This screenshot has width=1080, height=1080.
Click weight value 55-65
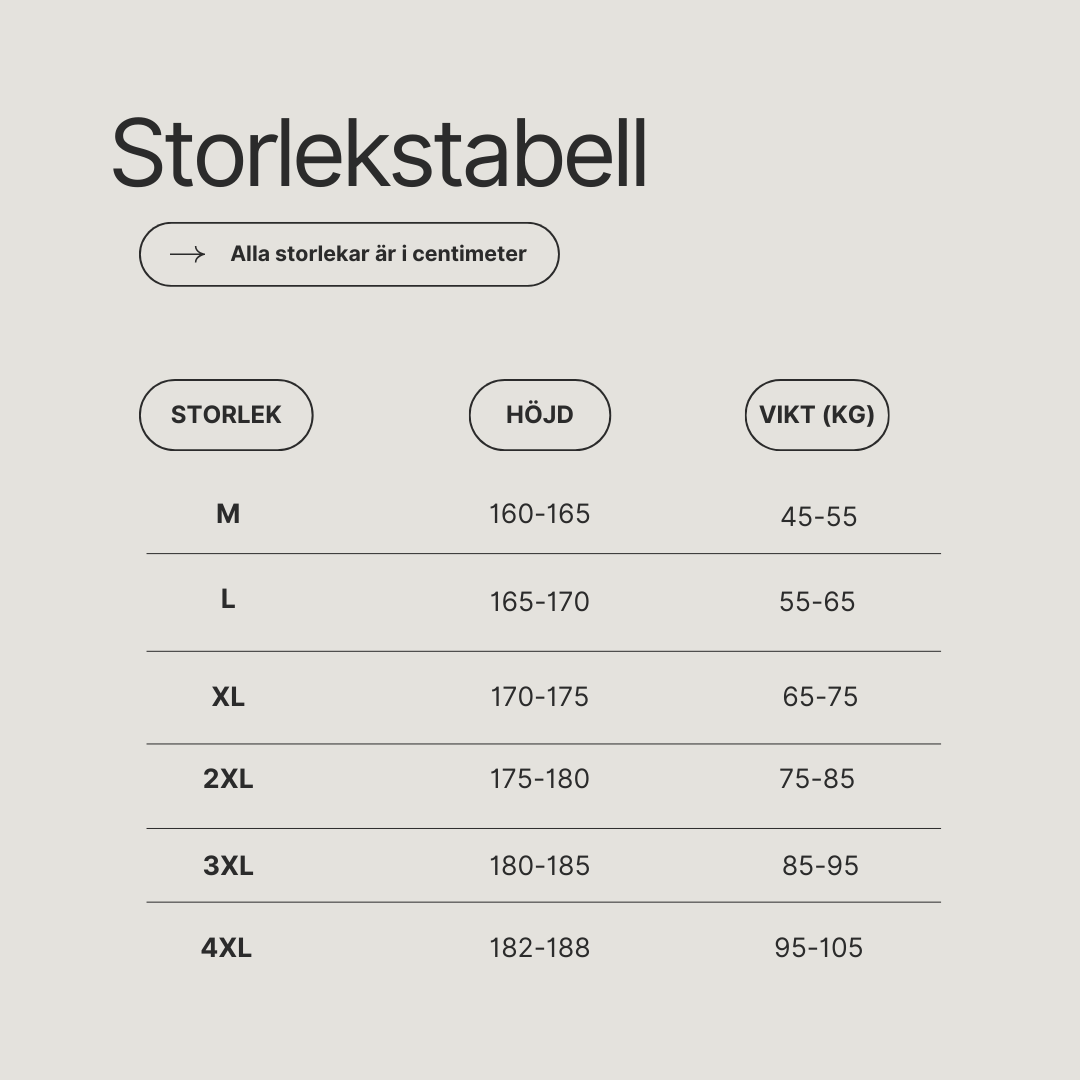tap(818, 602)
